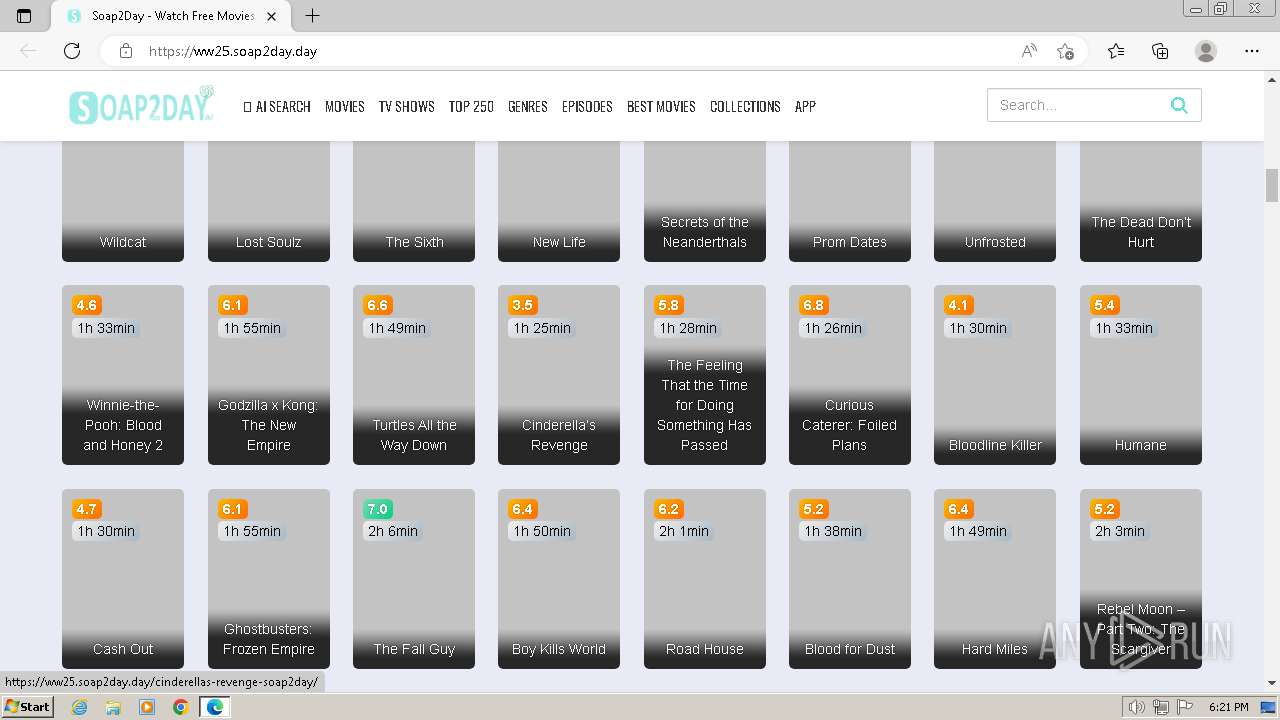The width and height of the screenshot is (1280, 720).
Task: Open the Wildcat movie card
Action: [123, 201]
